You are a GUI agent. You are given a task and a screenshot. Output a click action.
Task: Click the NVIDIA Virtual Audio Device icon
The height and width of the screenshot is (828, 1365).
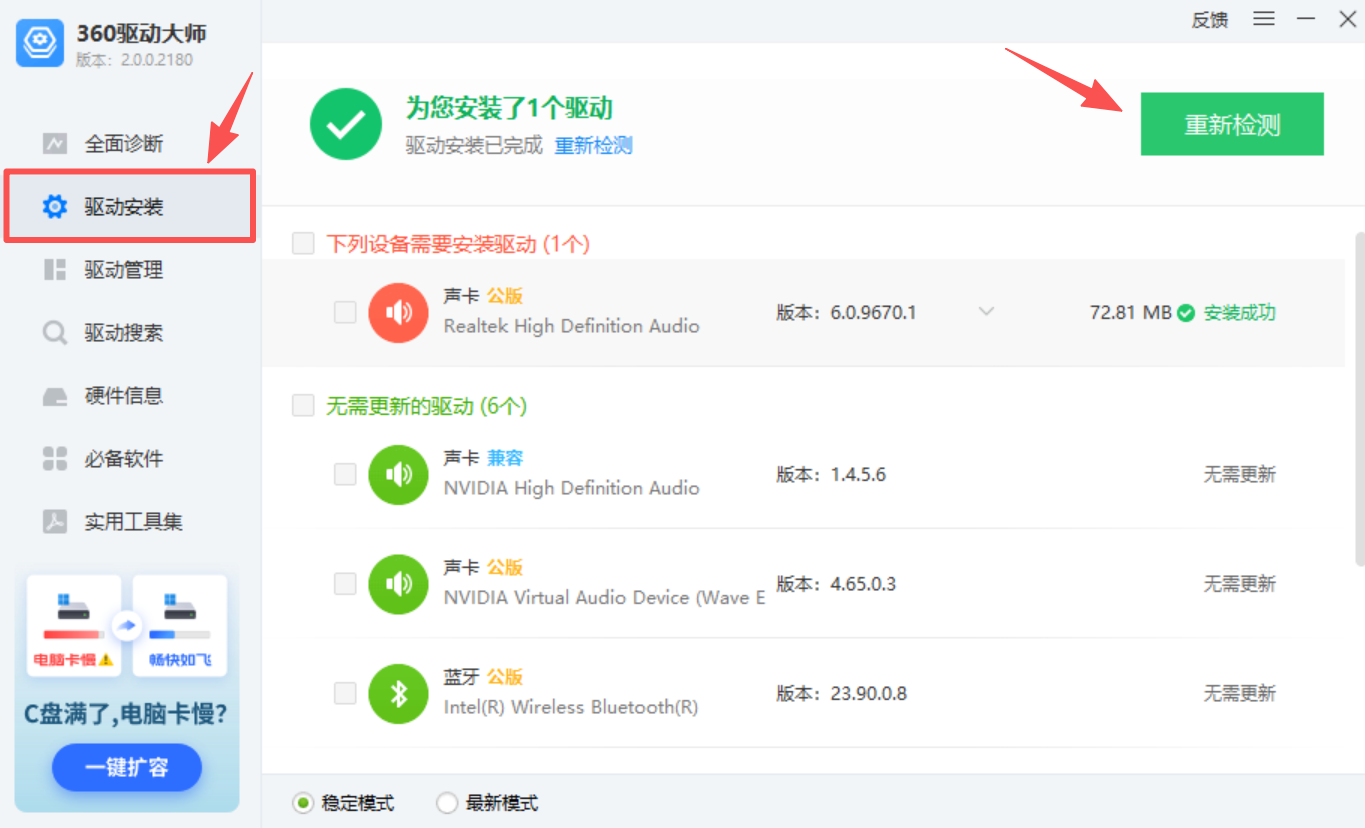point(398,584)
